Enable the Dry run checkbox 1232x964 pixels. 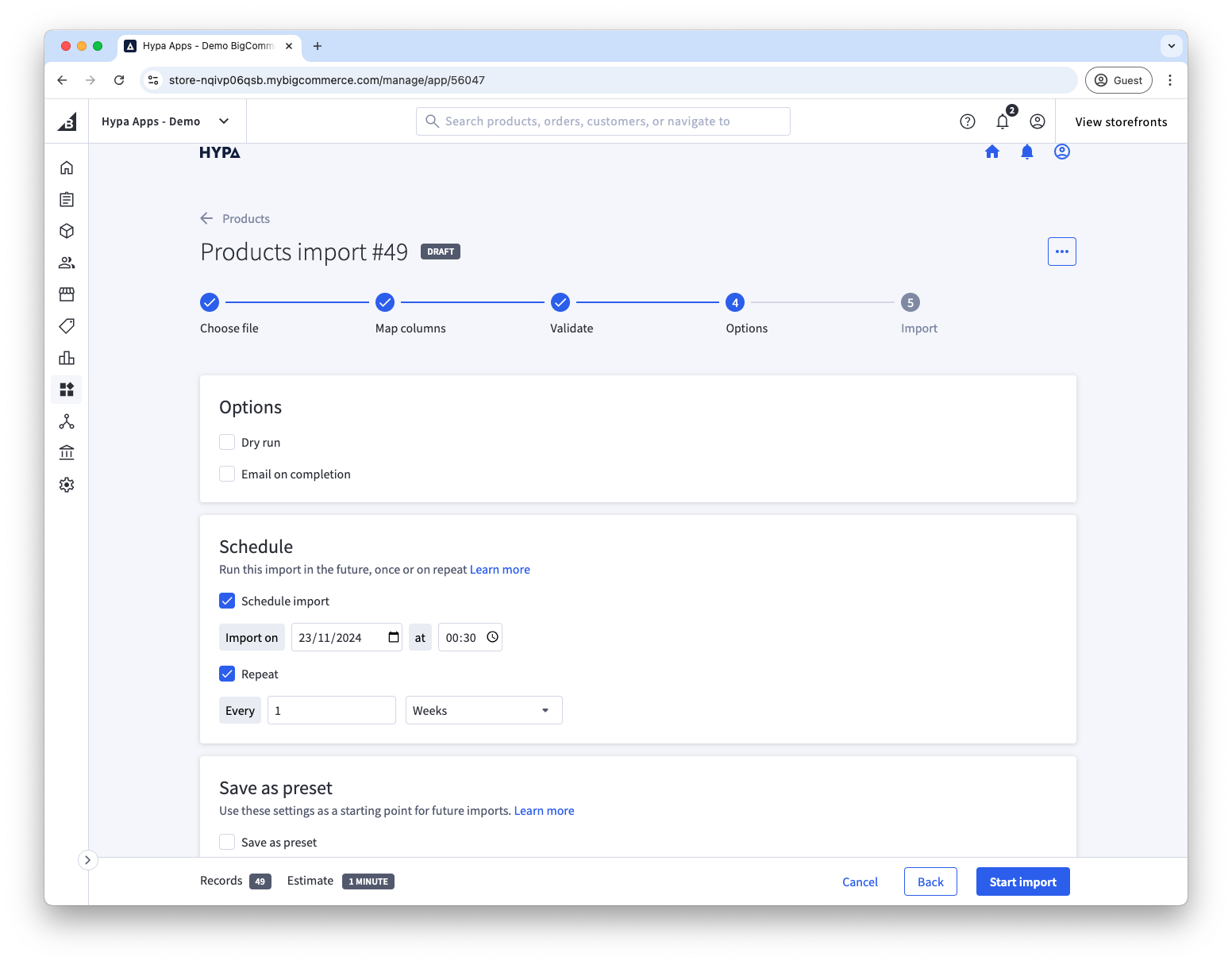pyautogui.click(x=227, y=442)
